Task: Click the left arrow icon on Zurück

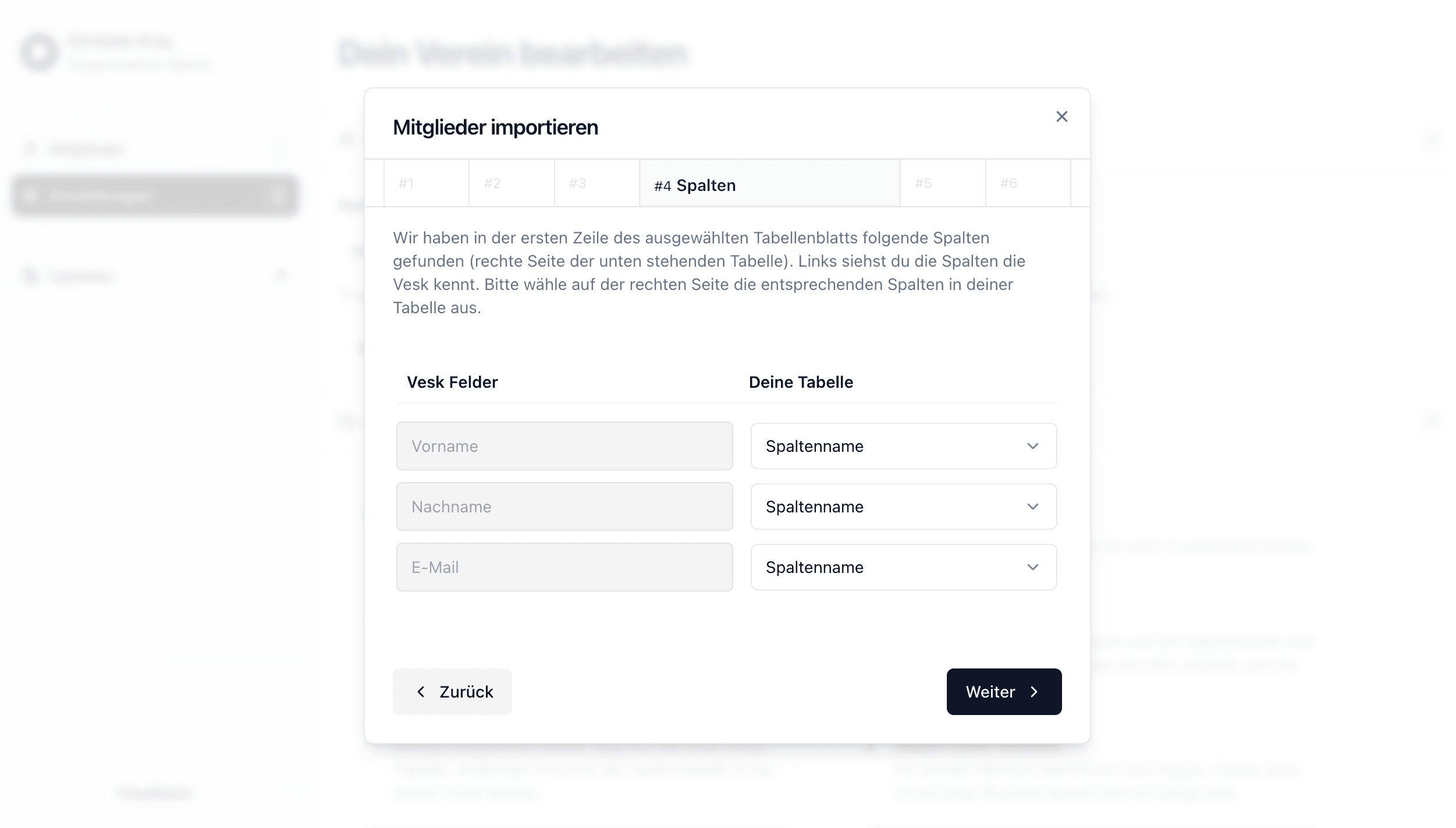Action: tap(421, 692)
